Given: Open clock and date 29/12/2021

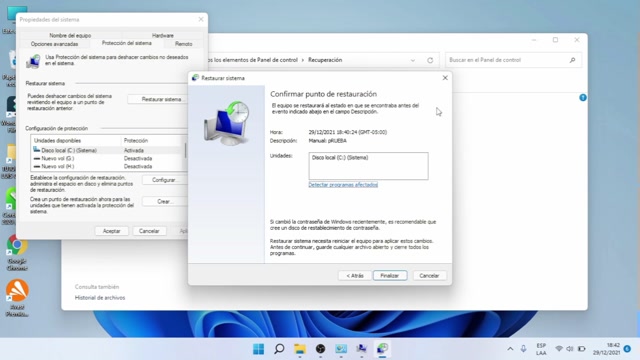Looking at the screenshot, I should (x=606, y=349).
